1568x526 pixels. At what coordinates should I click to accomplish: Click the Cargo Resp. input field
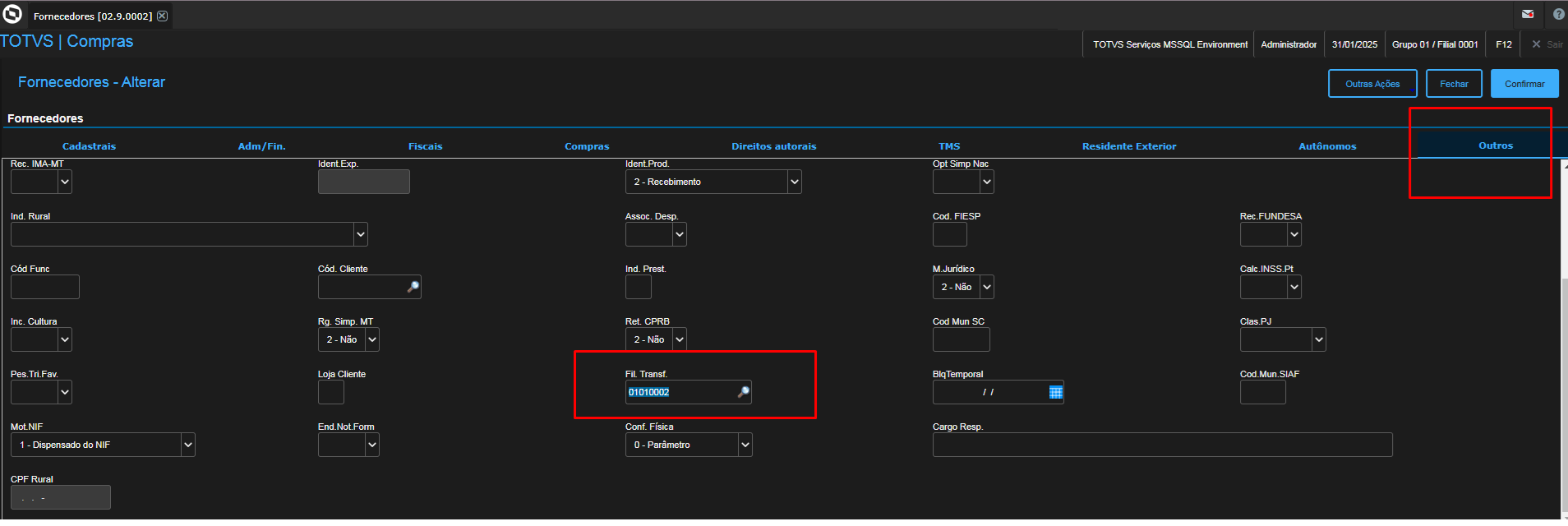pyautogui.click(x=1162, y=445)
